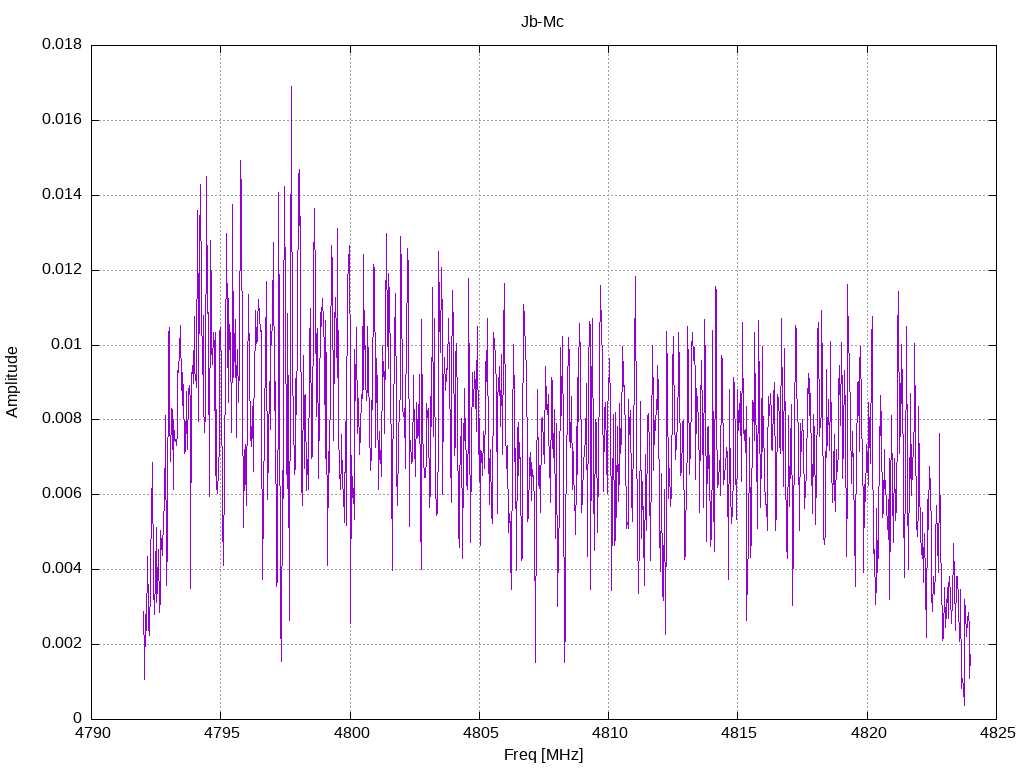Click y-axis tick label 0.016
The height and width of the screenshot is (768, 1024).
(62, 120)
